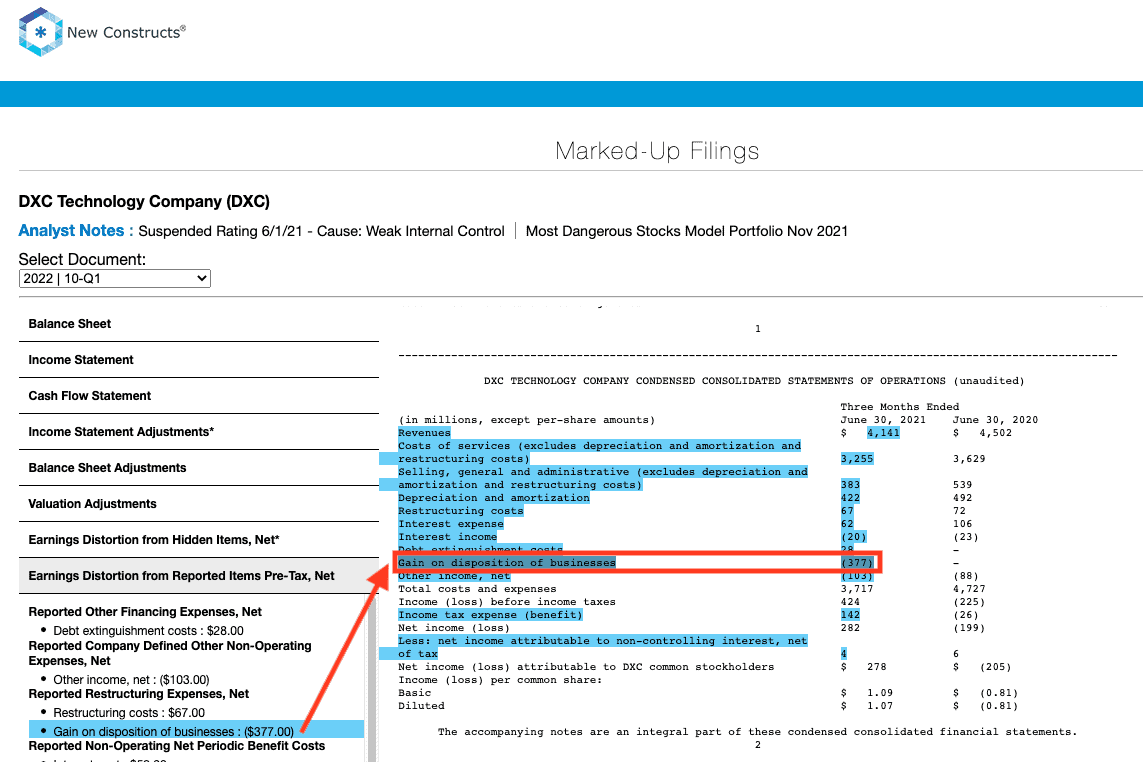The height and width of the screenshot is (762, 1143).
Task: Click the Diluted income per share value 1.07
Action: pyautogui.click(x=880, y=707)
